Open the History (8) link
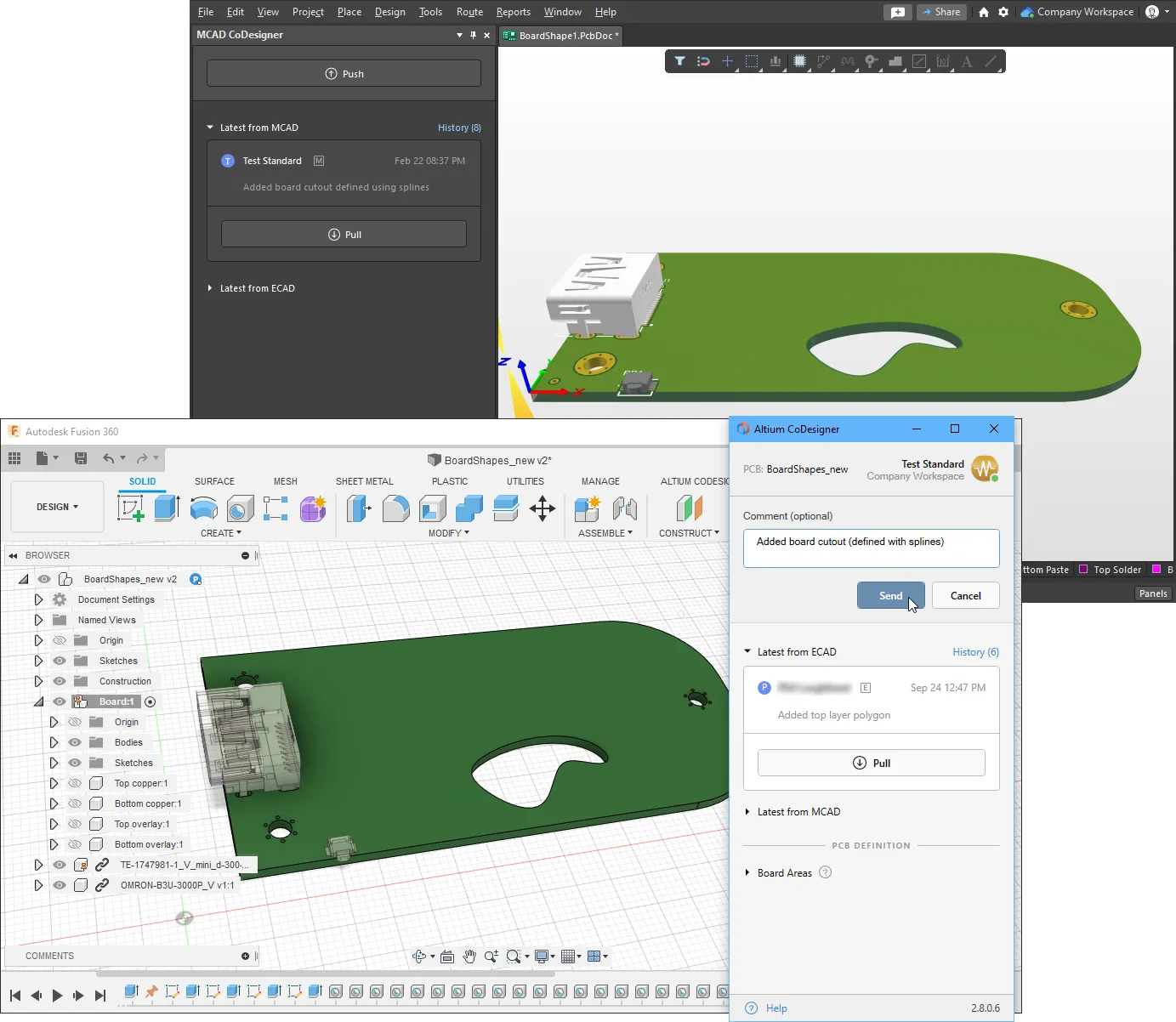 click(459, 128)
